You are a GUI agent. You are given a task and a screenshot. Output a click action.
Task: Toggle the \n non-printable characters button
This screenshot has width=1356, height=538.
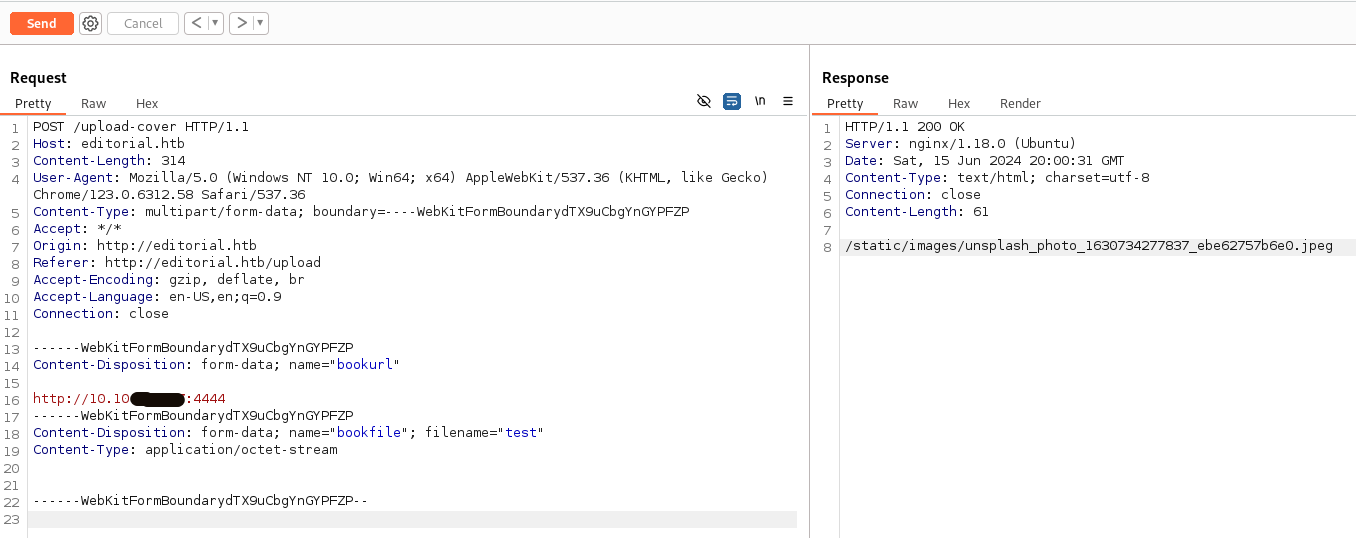760,101
